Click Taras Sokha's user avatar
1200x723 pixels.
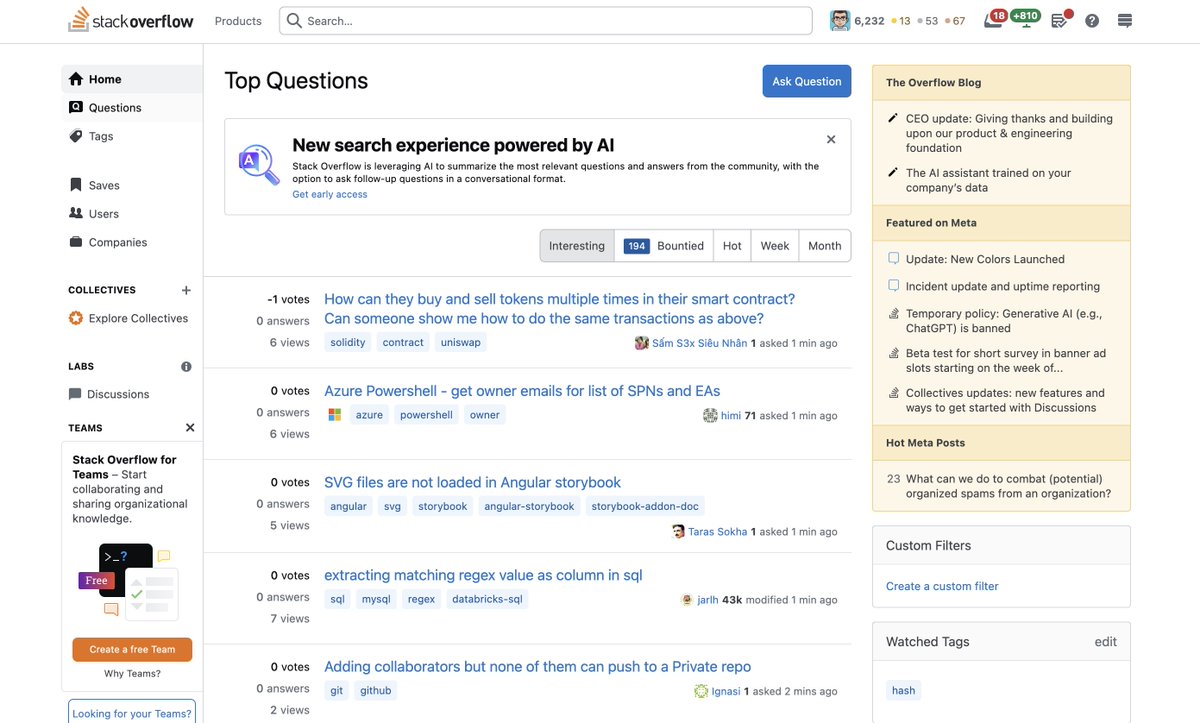coord(678,532)
